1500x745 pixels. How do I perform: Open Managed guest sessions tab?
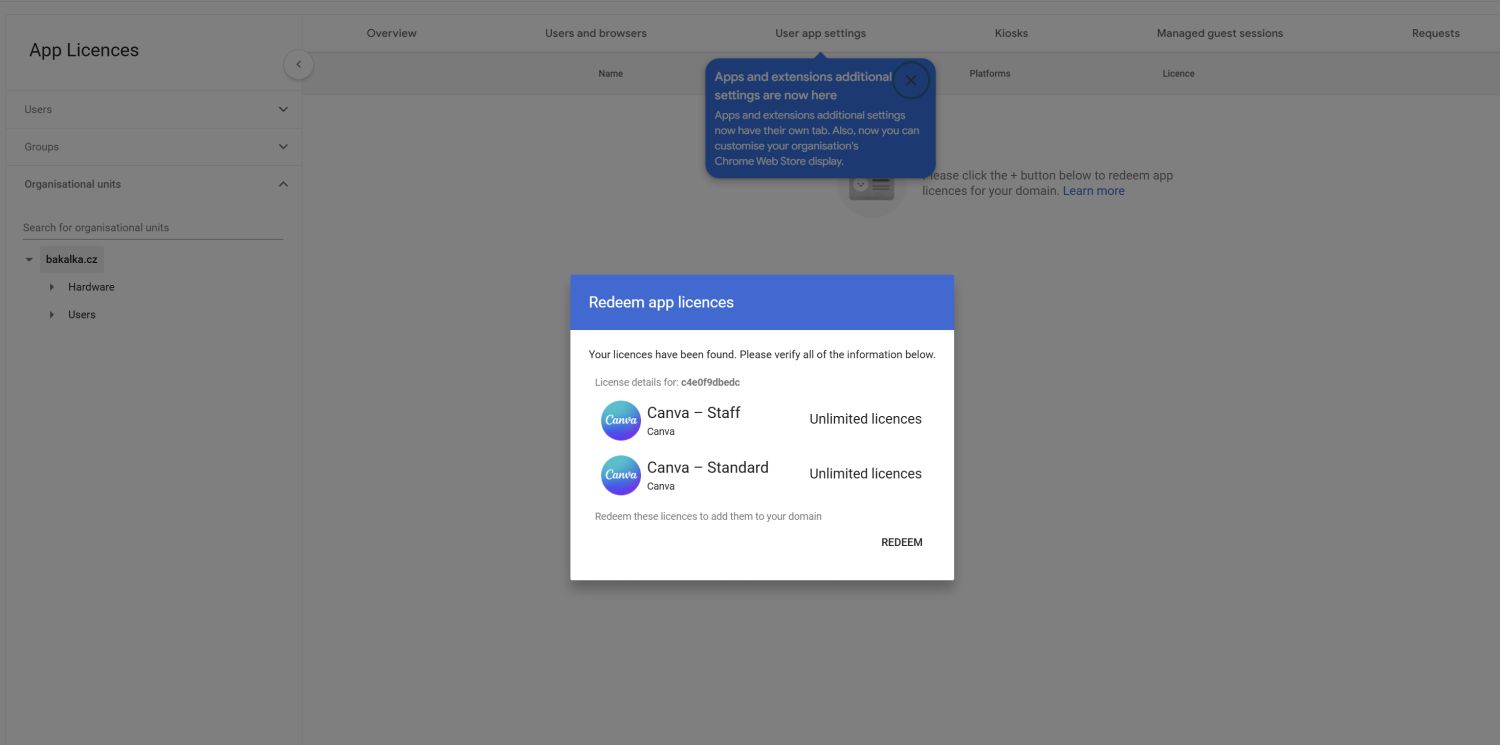click(x=1220, y=33)
